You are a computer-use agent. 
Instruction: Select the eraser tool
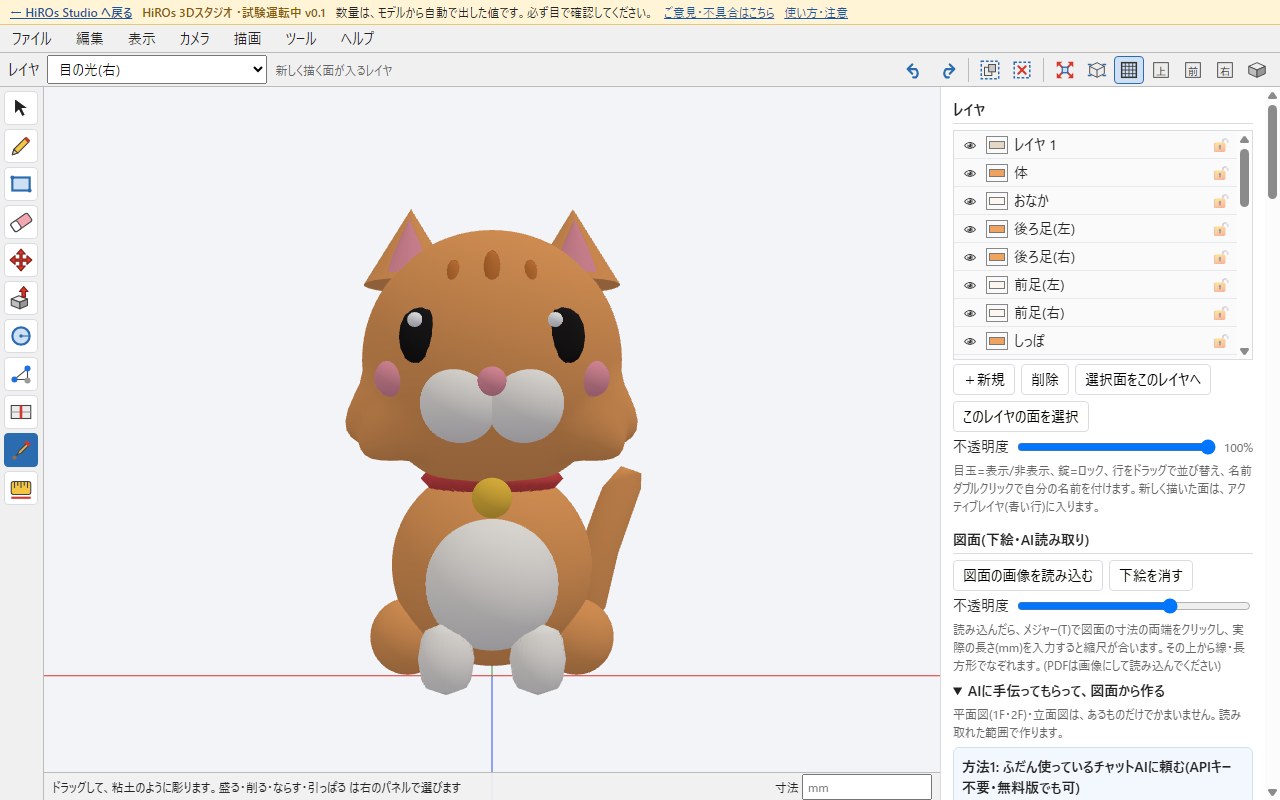point(21,222)
